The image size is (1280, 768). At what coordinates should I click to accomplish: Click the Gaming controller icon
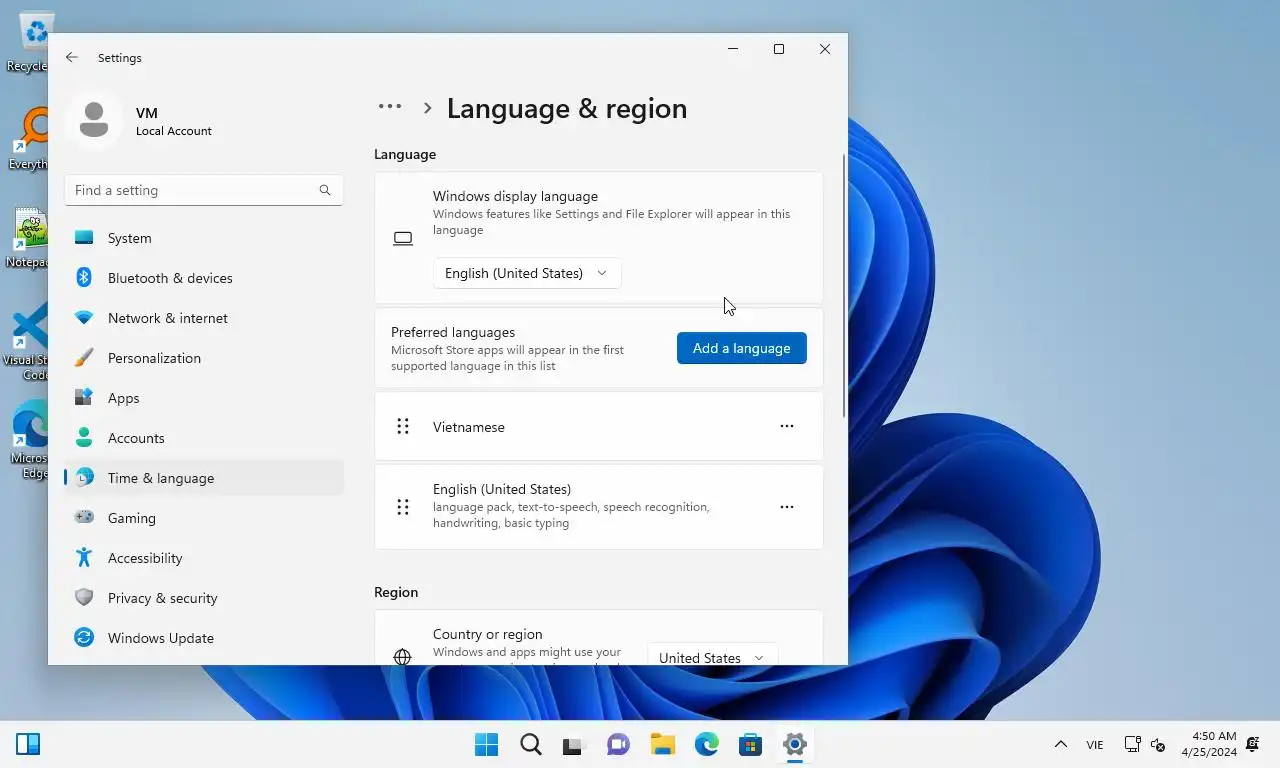[84, 518]
